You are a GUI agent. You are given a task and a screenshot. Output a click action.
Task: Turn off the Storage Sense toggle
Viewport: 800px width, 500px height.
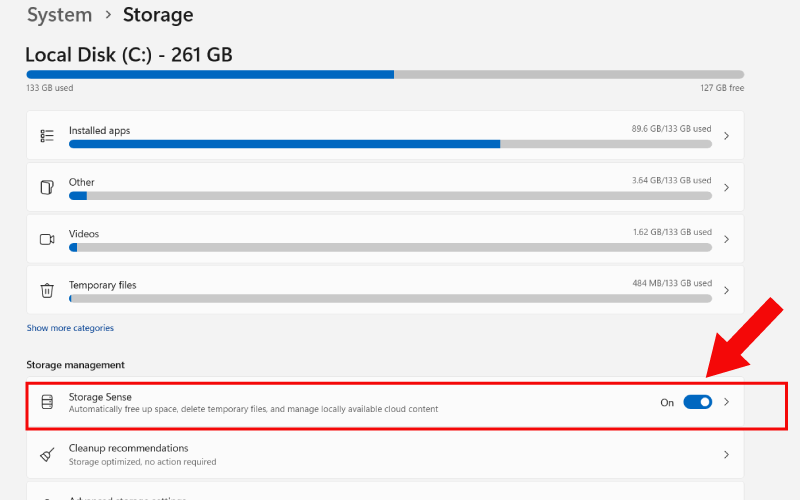(697, 402)
